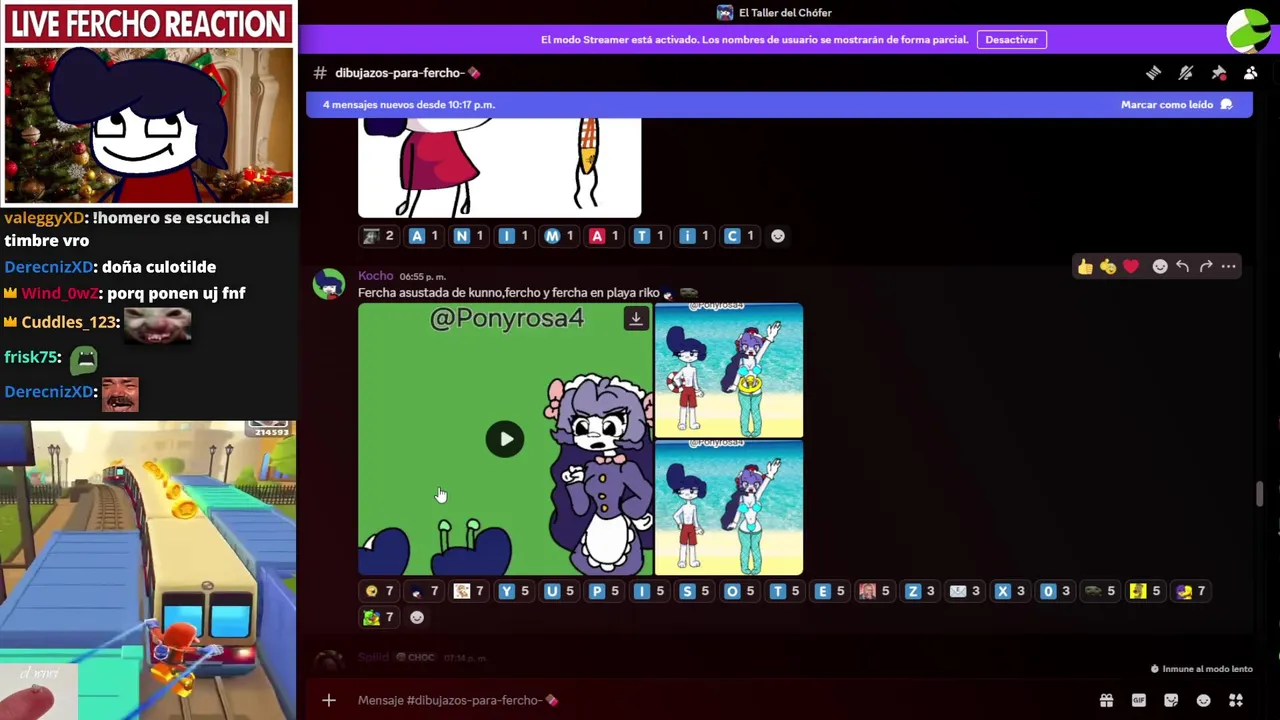1280x720 pixels.
Task: Click the chat scrollbar thumb
Action: (x=1259, y=495)
